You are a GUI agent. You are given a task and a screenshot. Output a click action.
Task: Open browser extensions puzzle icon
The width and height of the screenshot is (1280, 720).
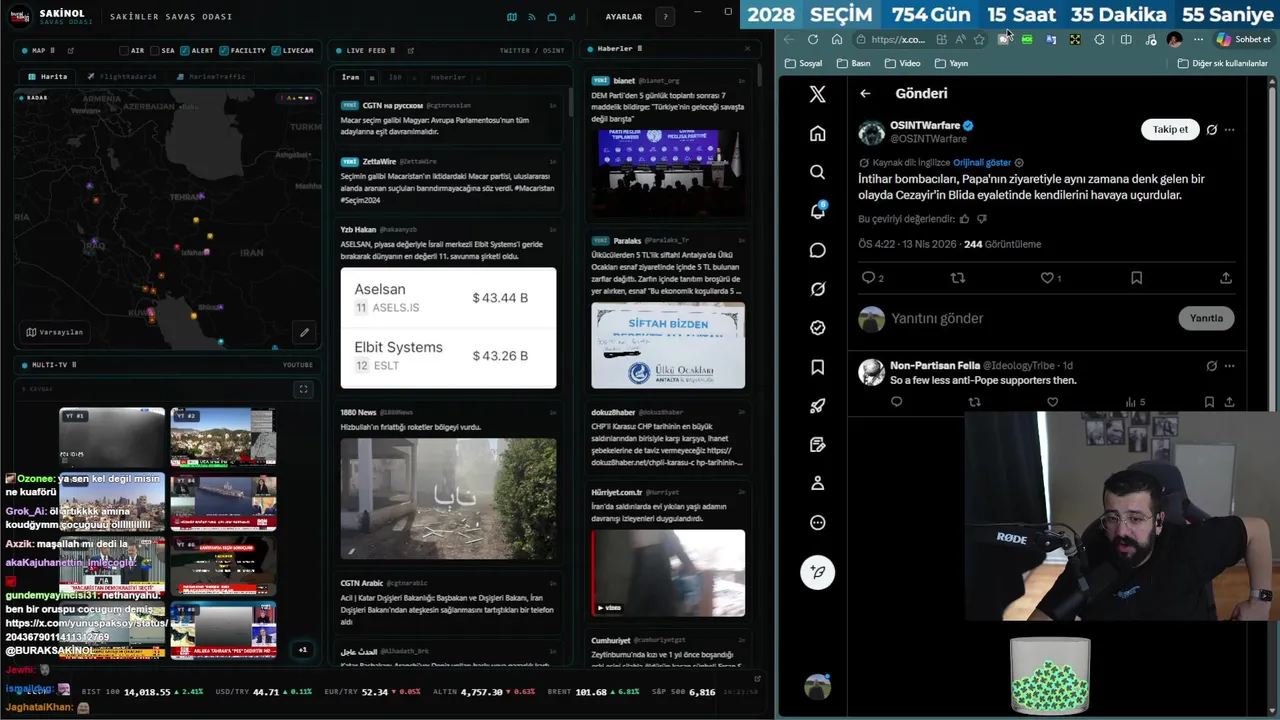click(1099, 39)
